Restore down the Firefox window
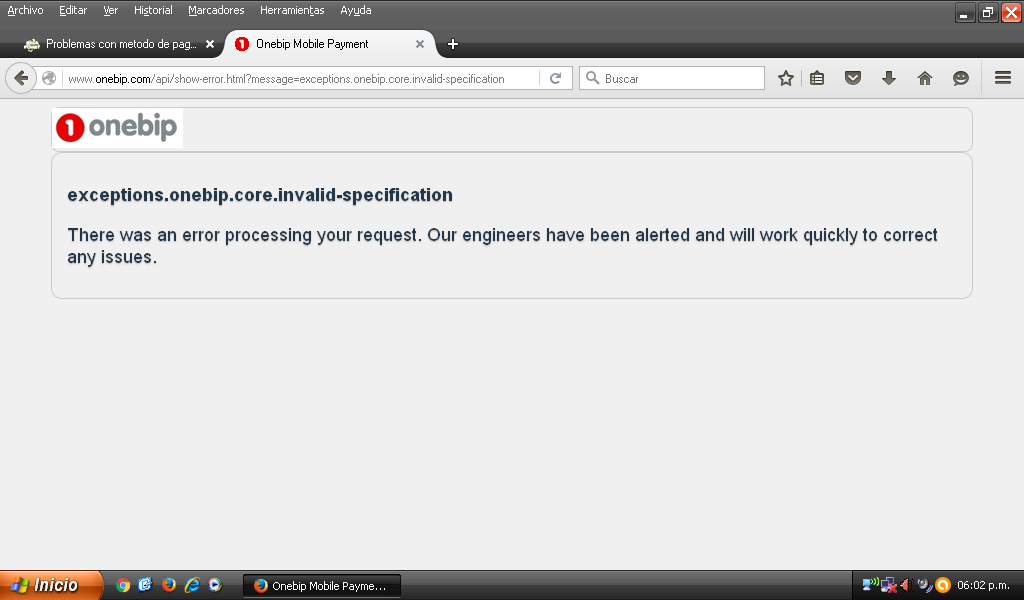 pos(988,12)
